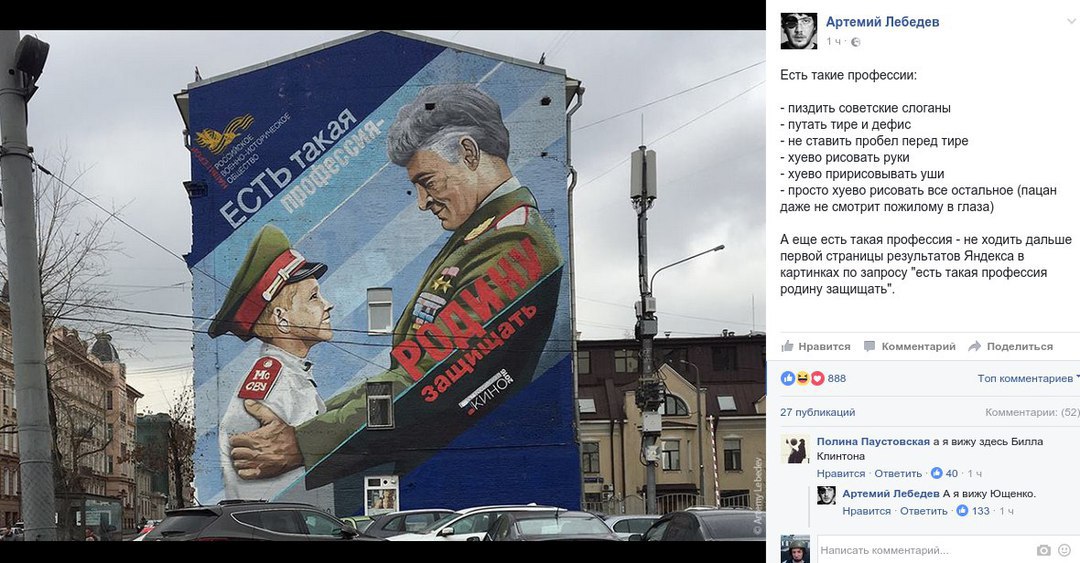
Task: Click Ответить under Лебедев's Ющенко reply
Action: coord(924,511)
